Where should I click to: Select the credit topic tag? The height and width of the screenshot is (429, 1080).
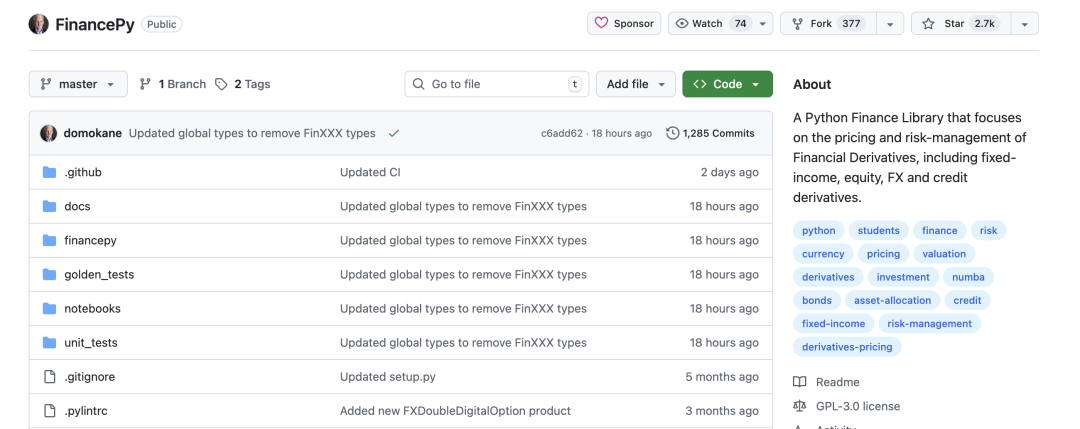click(x=968, y=300)
